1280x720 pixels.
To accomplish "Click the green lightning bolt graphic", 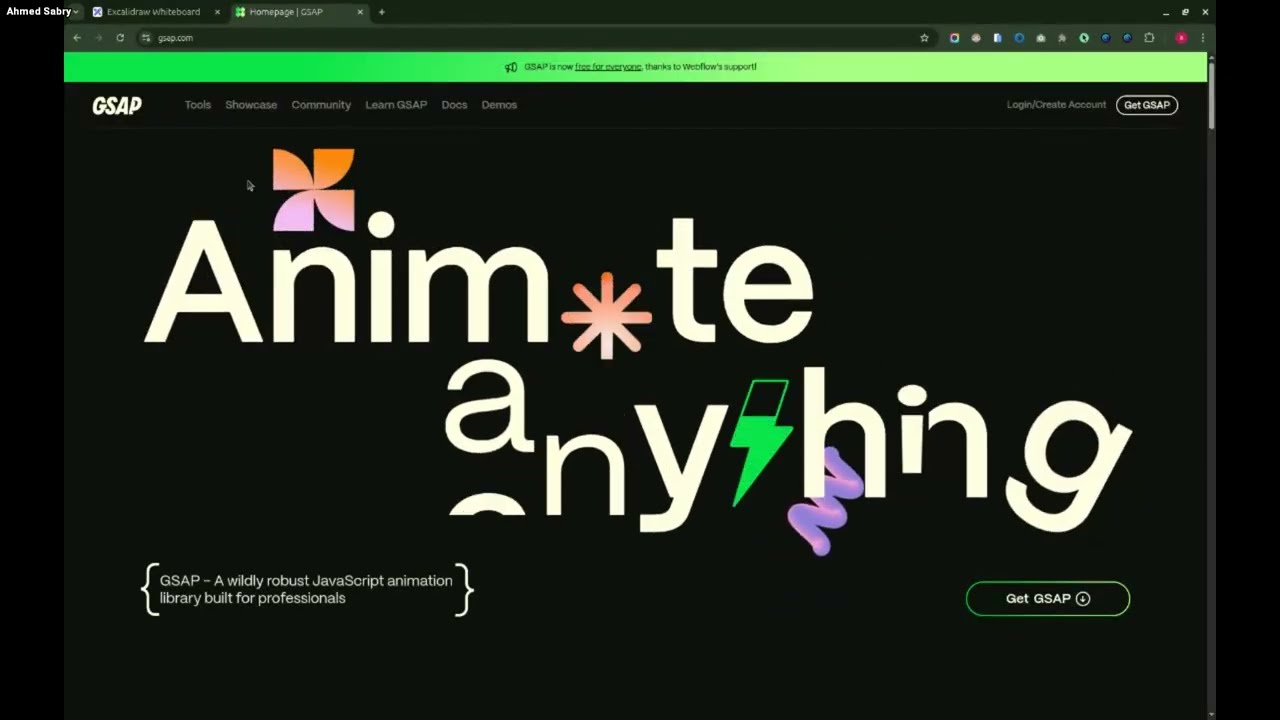I will click(761, 442).
